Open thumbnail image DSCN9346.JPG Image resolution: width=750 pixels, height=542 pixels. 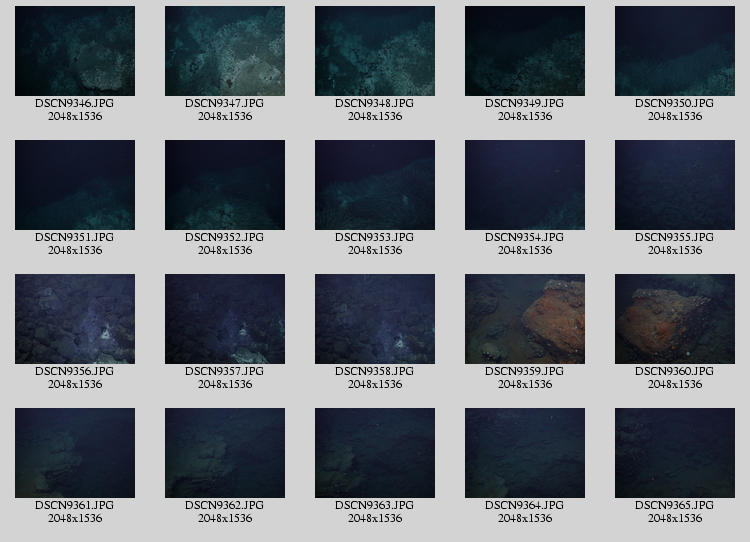(x=75, y=51)
